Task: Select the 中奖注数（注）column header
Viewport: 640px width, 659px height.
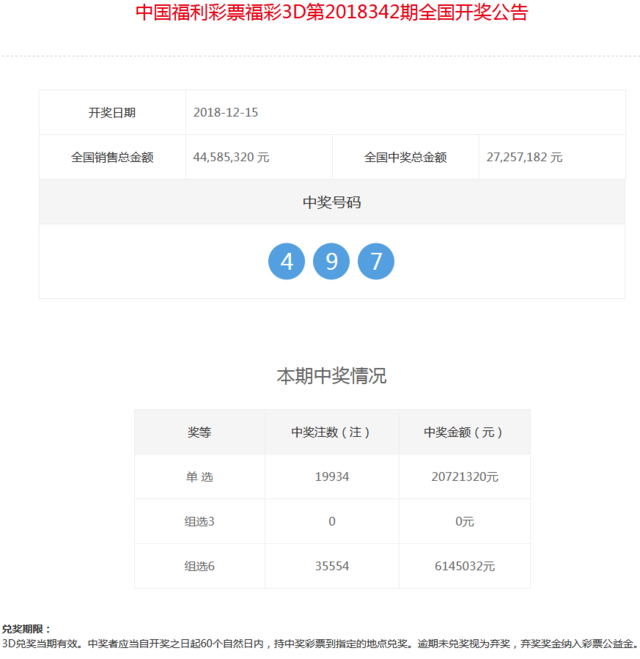Action: coord(332,432)
